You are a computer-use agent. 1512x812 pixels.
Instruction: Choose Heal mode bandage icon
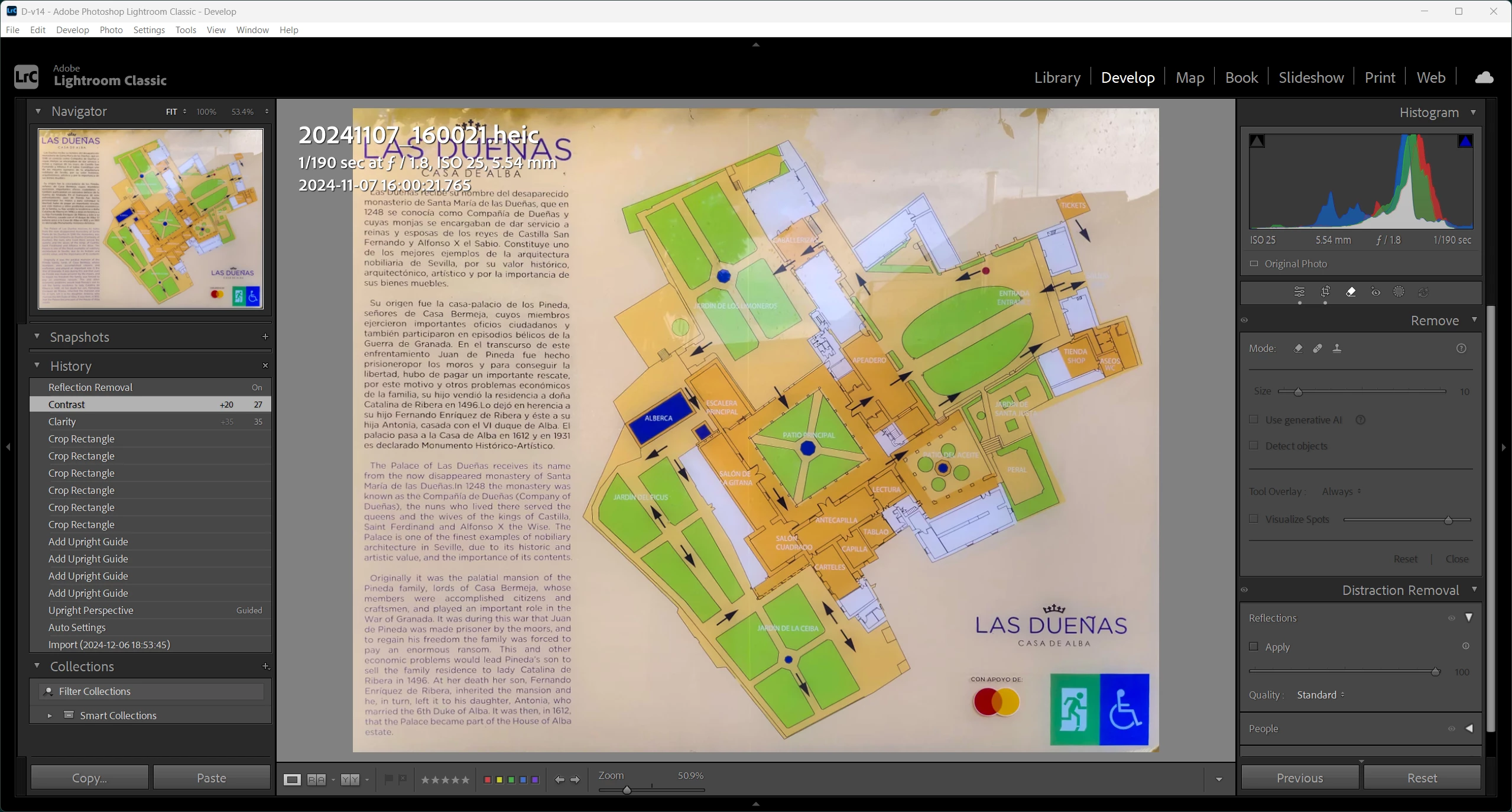pos(1318,348)
